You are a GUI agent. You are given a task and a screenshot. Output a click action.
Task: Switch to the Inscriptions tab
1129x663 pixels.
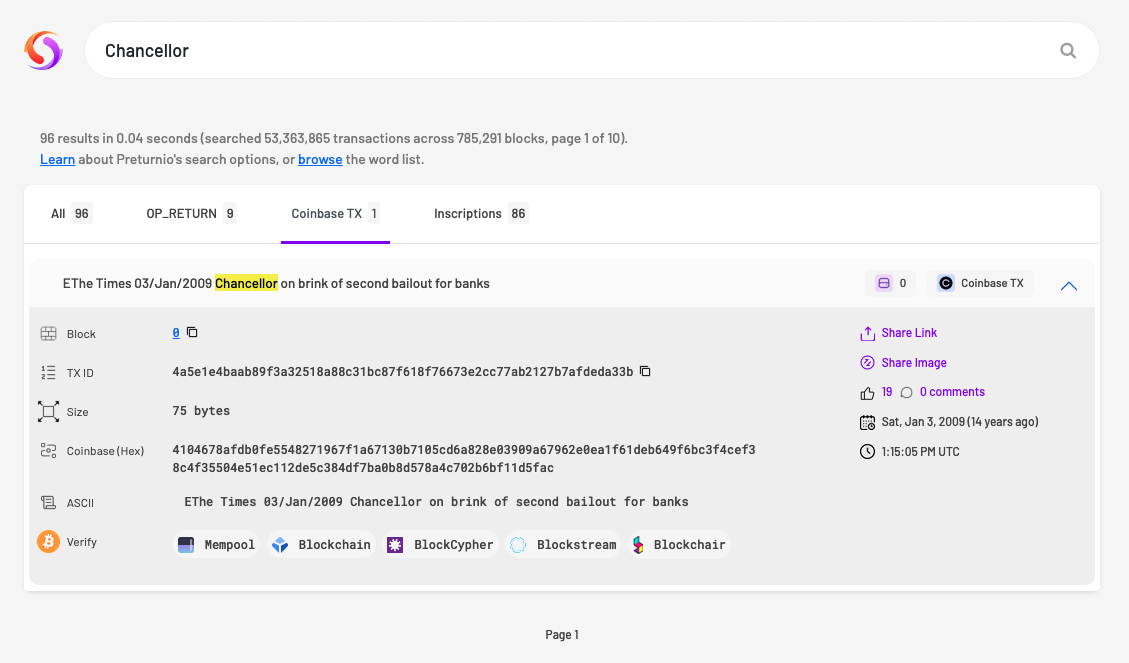480,214
